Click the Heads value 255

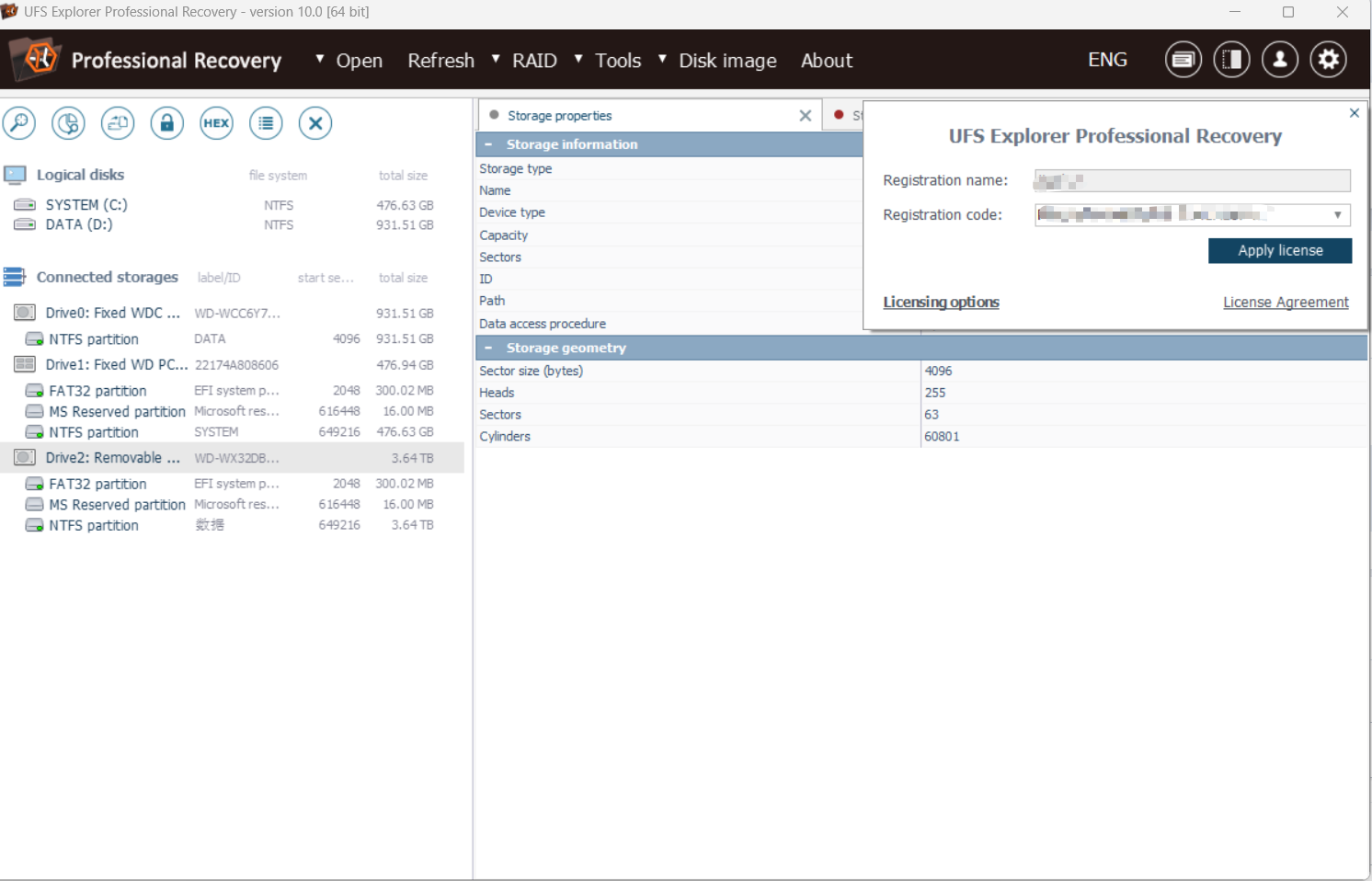tap(934, 393)
